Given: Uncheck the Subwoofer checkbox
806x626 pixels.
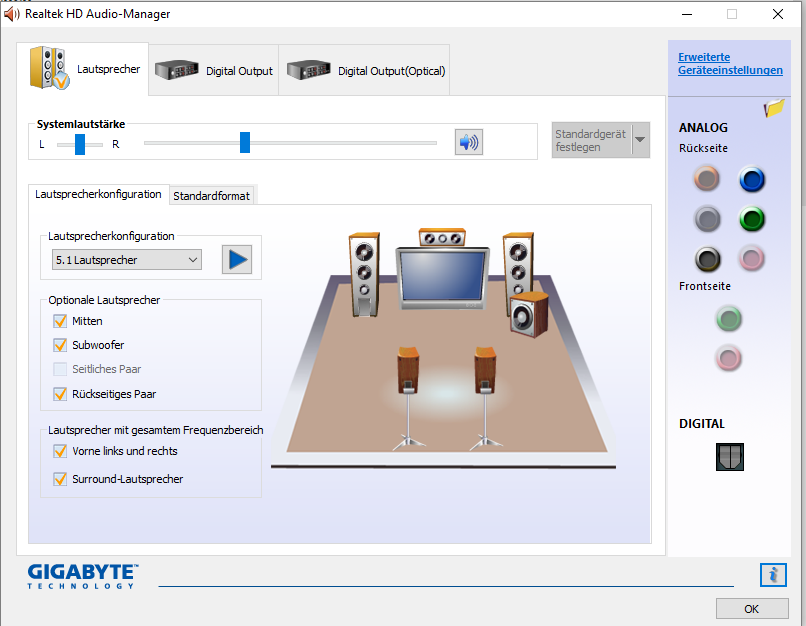Looking at the screenshot, I should 60,345.
